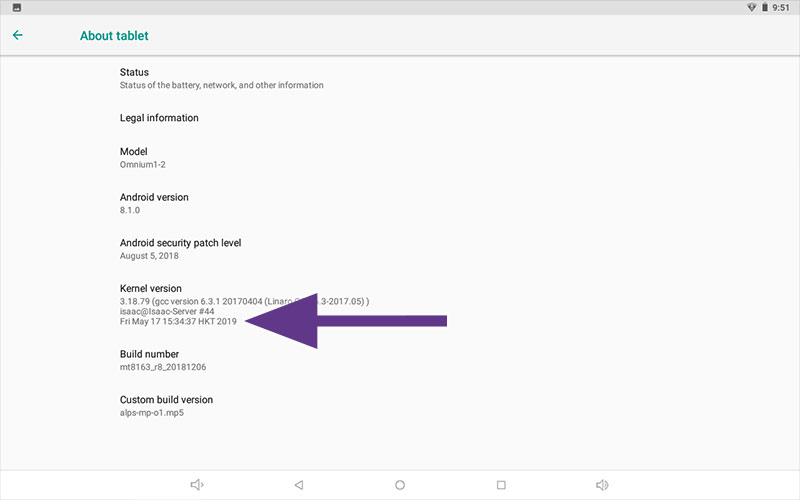
Task: Tap the battery status bar icon
Action: (x=765, y=7)
